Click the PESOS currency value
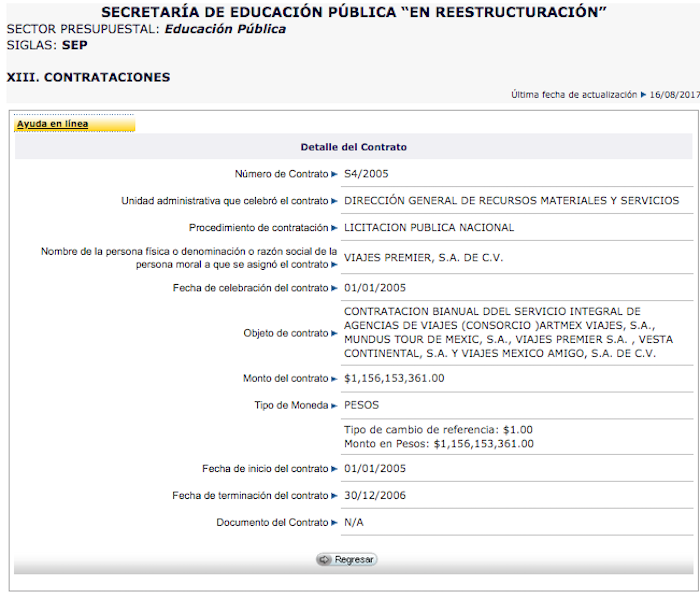Viewport: 700px width, 598px height. (x=361, y=406)
